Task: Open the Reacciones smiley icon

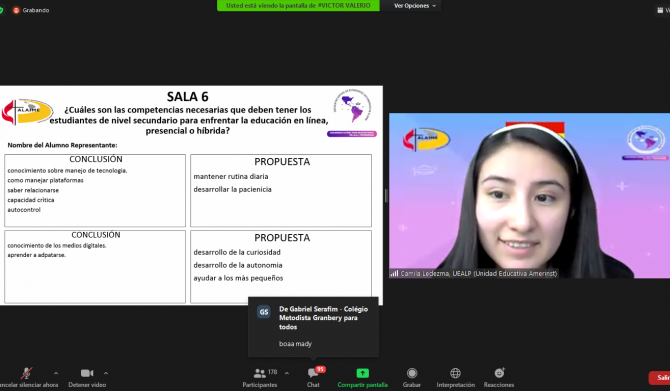Action: pos(500,373)
